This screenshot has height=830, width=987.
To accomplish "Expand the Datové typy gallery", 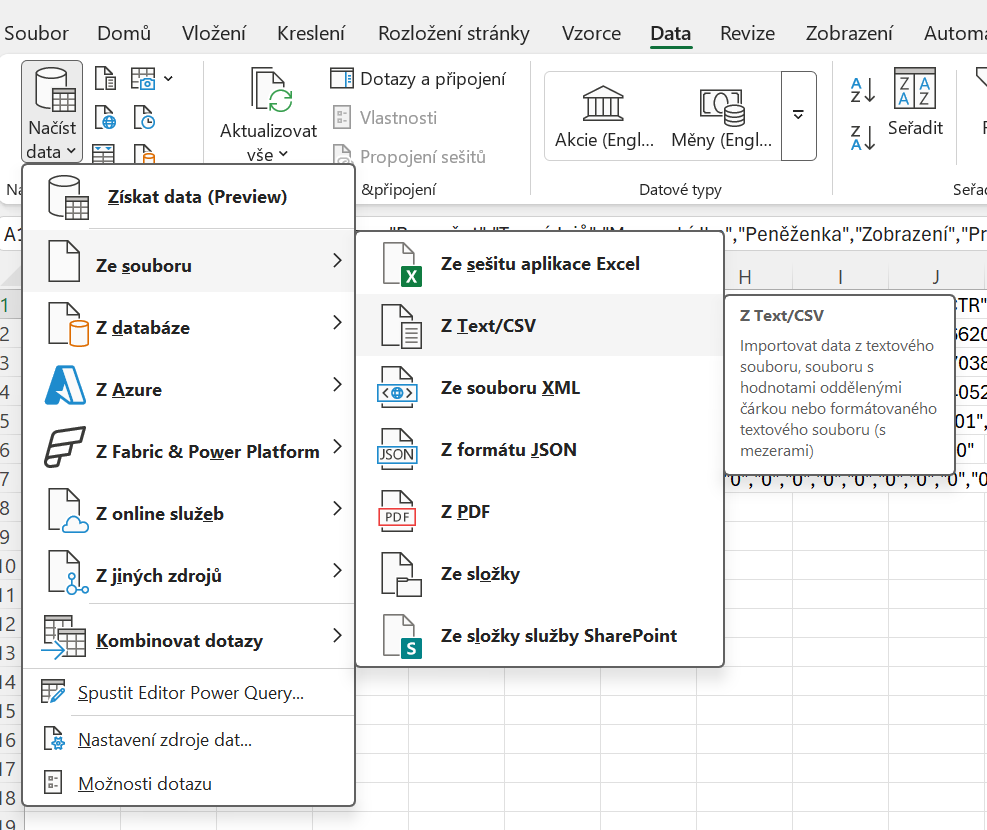I will (x=798, y=116).
